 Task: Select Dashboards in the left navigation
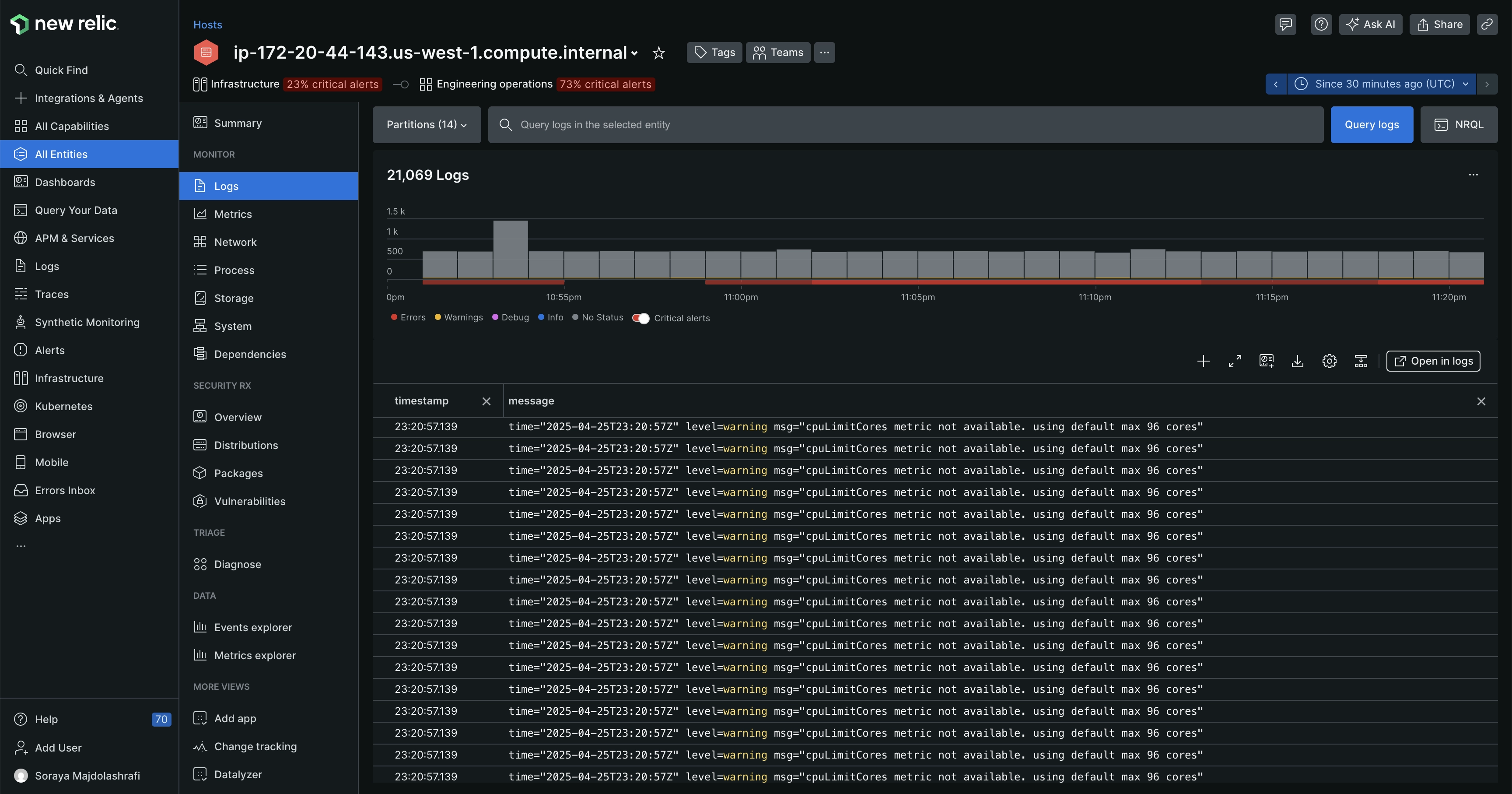click(x=65, y=182)
